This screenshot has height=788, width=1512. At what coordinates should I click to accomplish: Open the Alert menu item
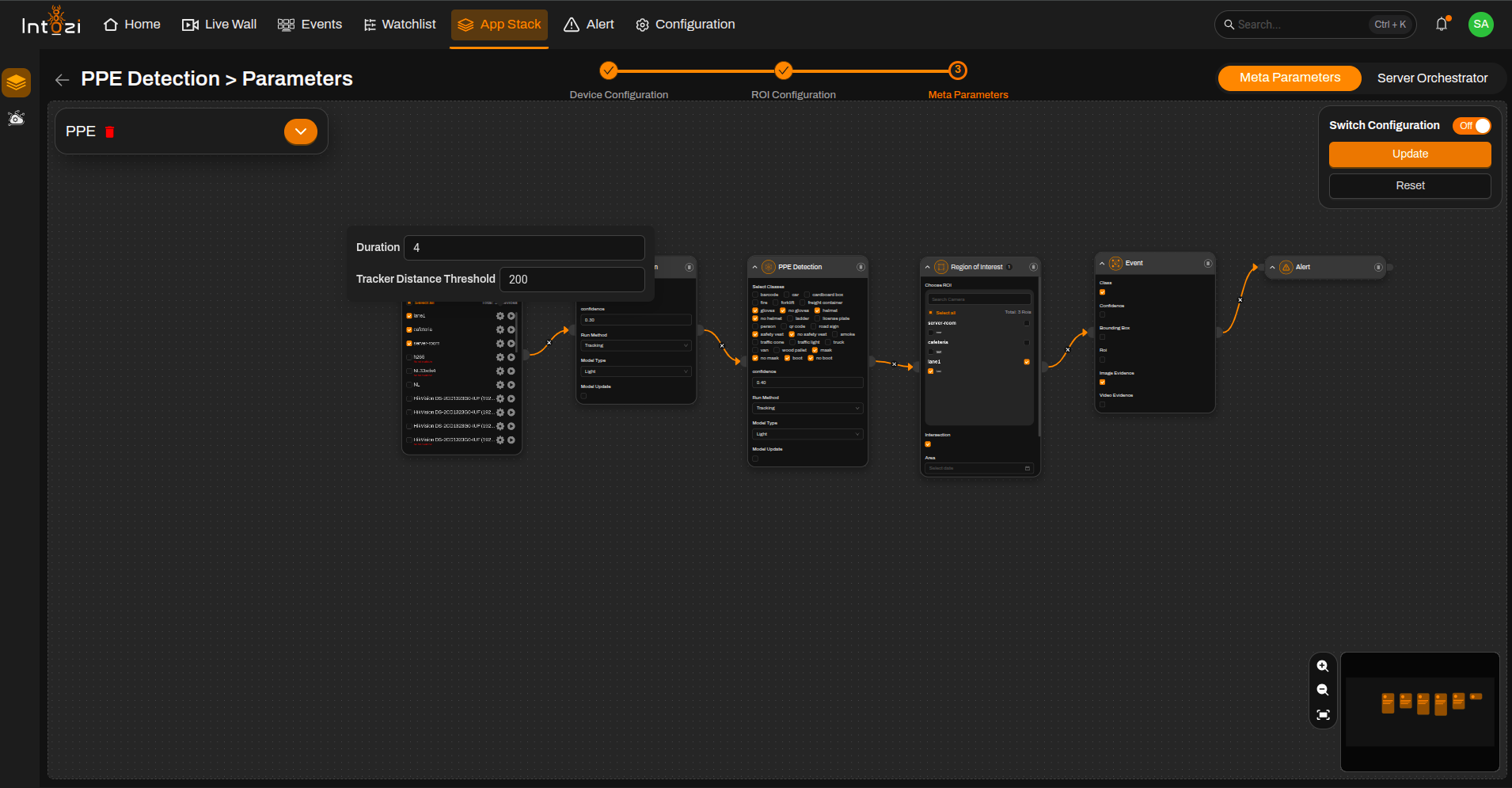(x=589, y=25)
